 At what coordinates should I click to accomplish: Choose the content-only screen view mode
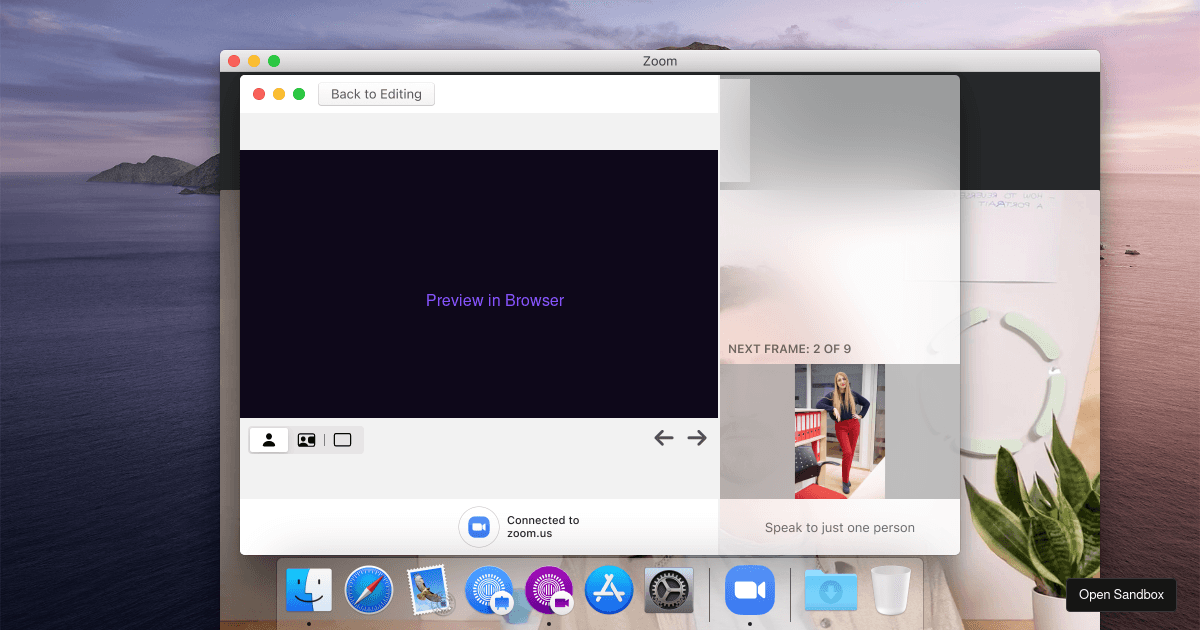point(343,440)
